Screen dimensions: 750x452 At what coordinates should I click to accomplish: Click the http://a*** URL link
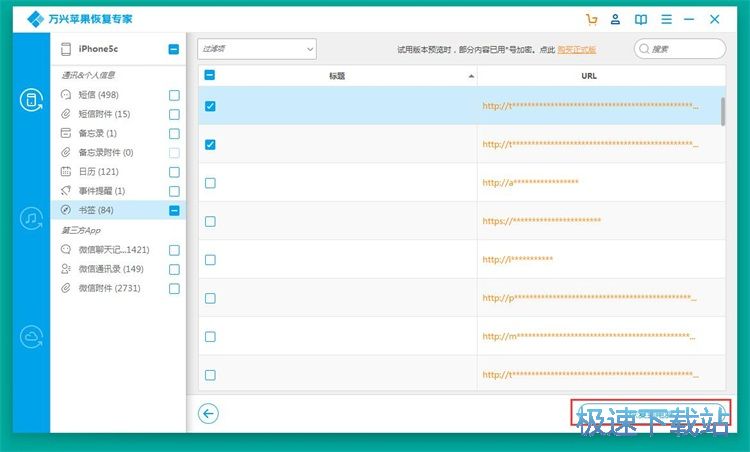tap(530, 183)
